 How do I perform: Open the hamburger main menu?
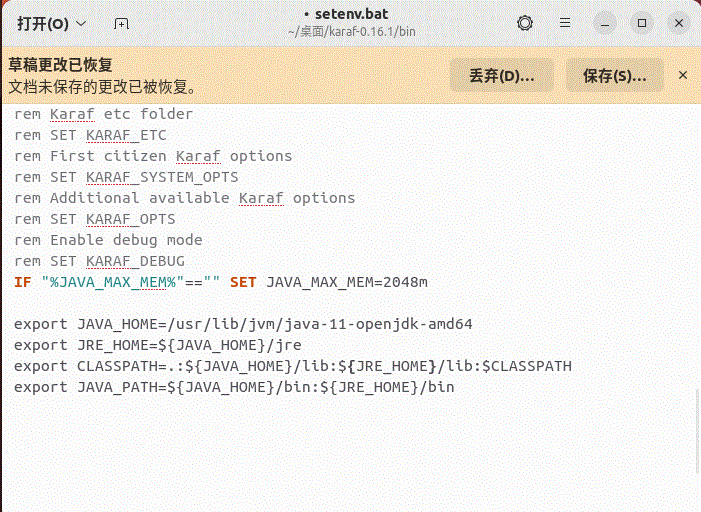tap(565, 23)
